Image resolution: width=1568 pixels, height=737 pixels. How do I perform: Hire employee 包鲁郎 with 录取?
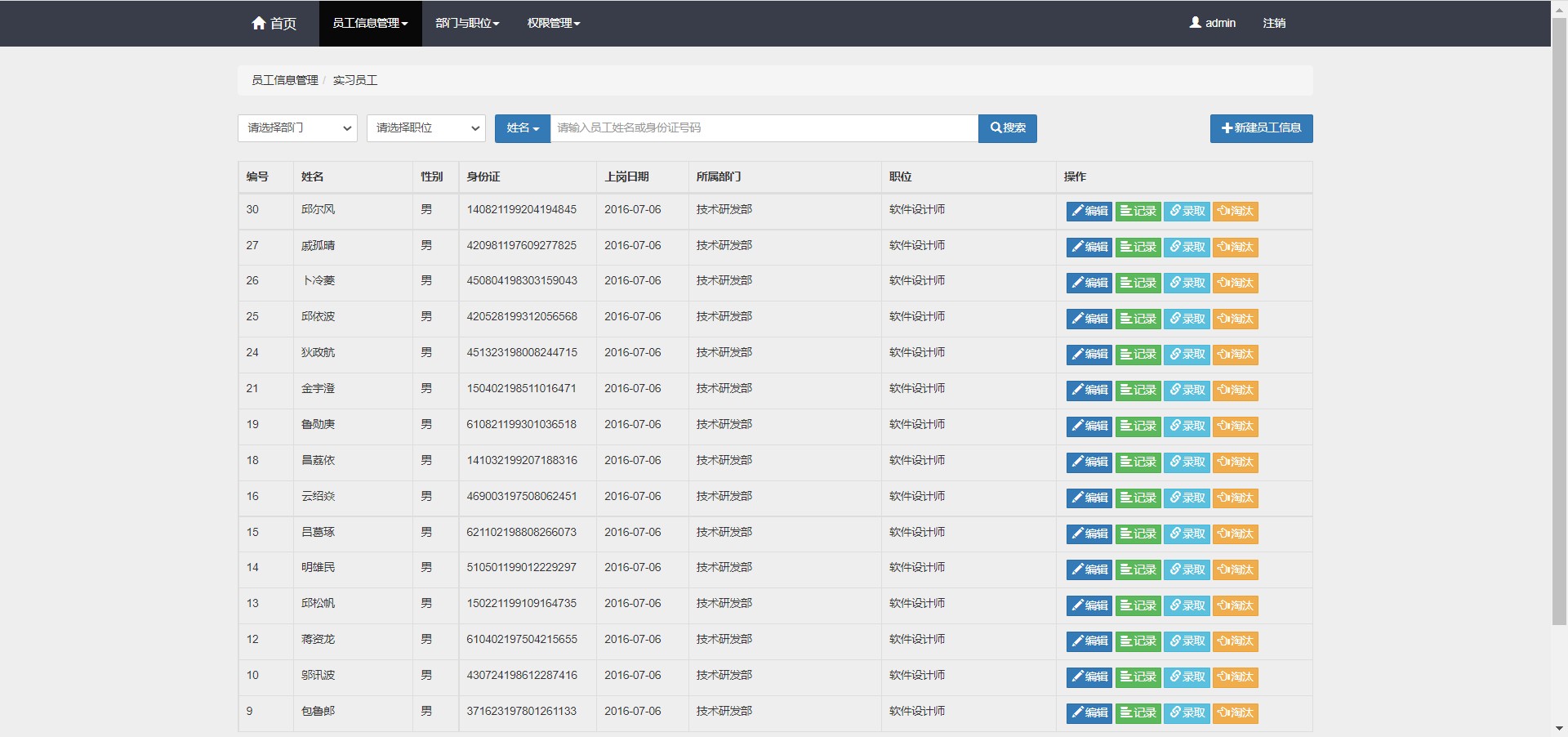[1187, 712]
